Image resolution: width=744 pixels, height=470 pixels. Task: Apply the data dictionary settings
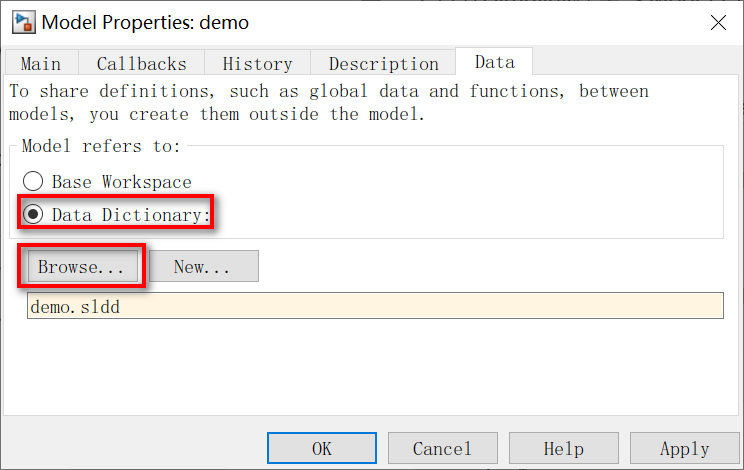coord(685,448)
